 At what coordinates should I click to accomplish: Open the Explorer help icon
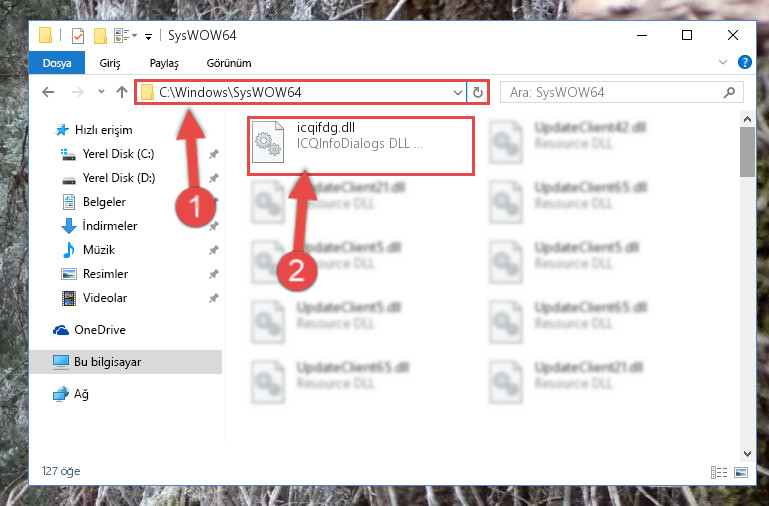(x=744, y=63)
